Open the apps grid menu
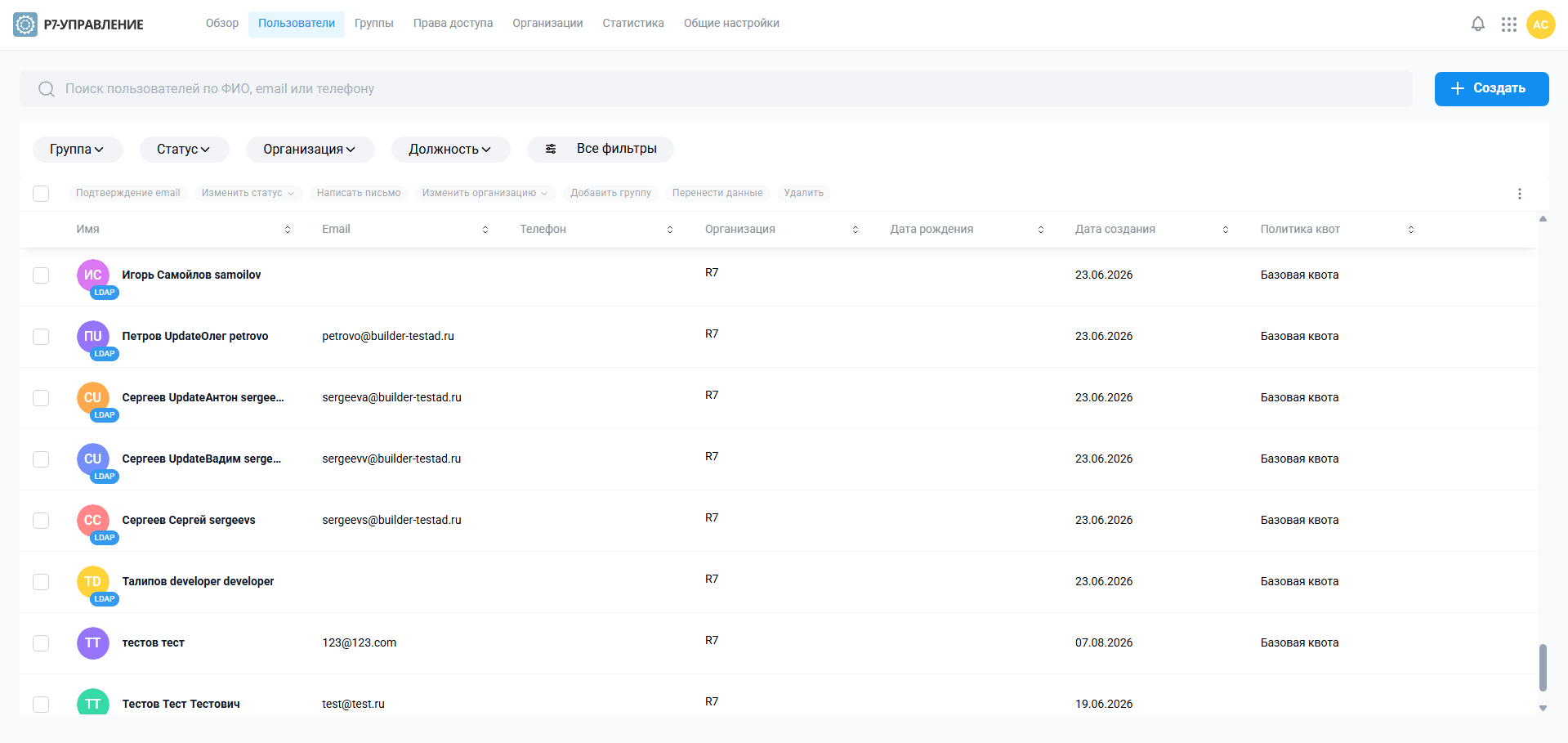Screen dimensions: 1568x743 coord(1508,25)
